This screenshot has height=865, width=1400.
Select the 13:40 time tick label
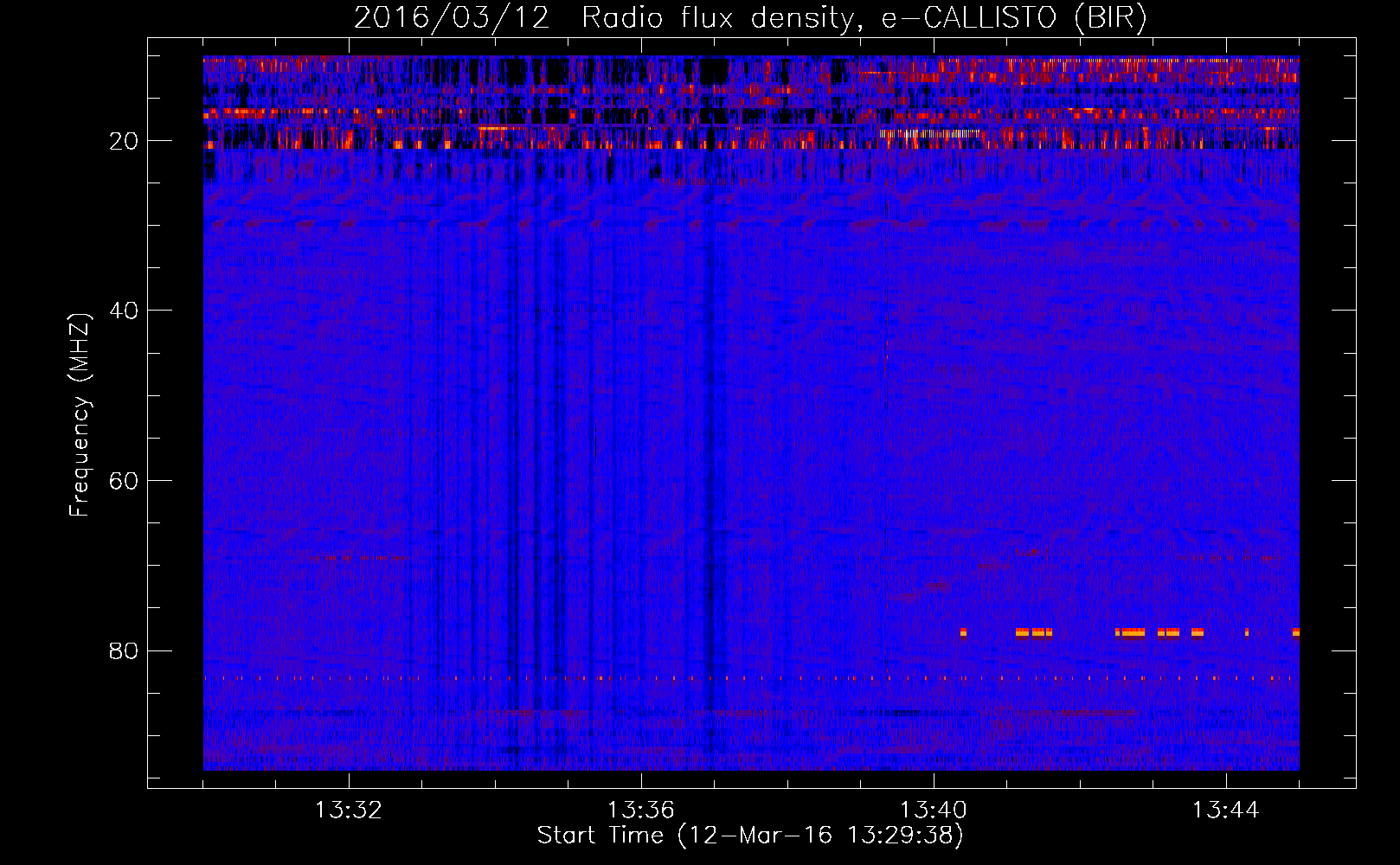[934, 811]
